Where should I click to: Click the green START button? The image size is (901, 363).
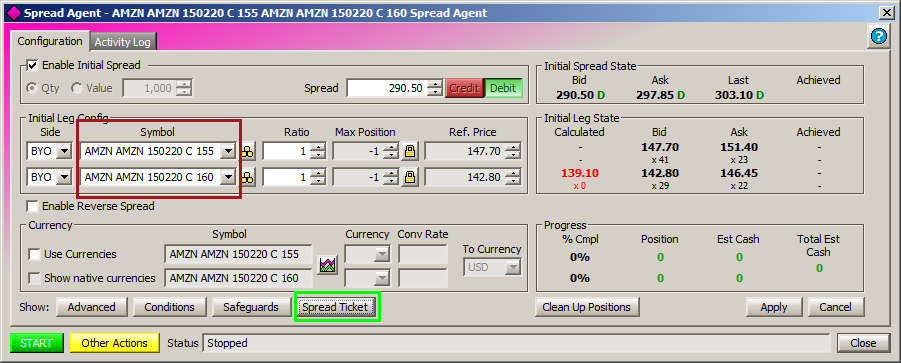(36, 343)
